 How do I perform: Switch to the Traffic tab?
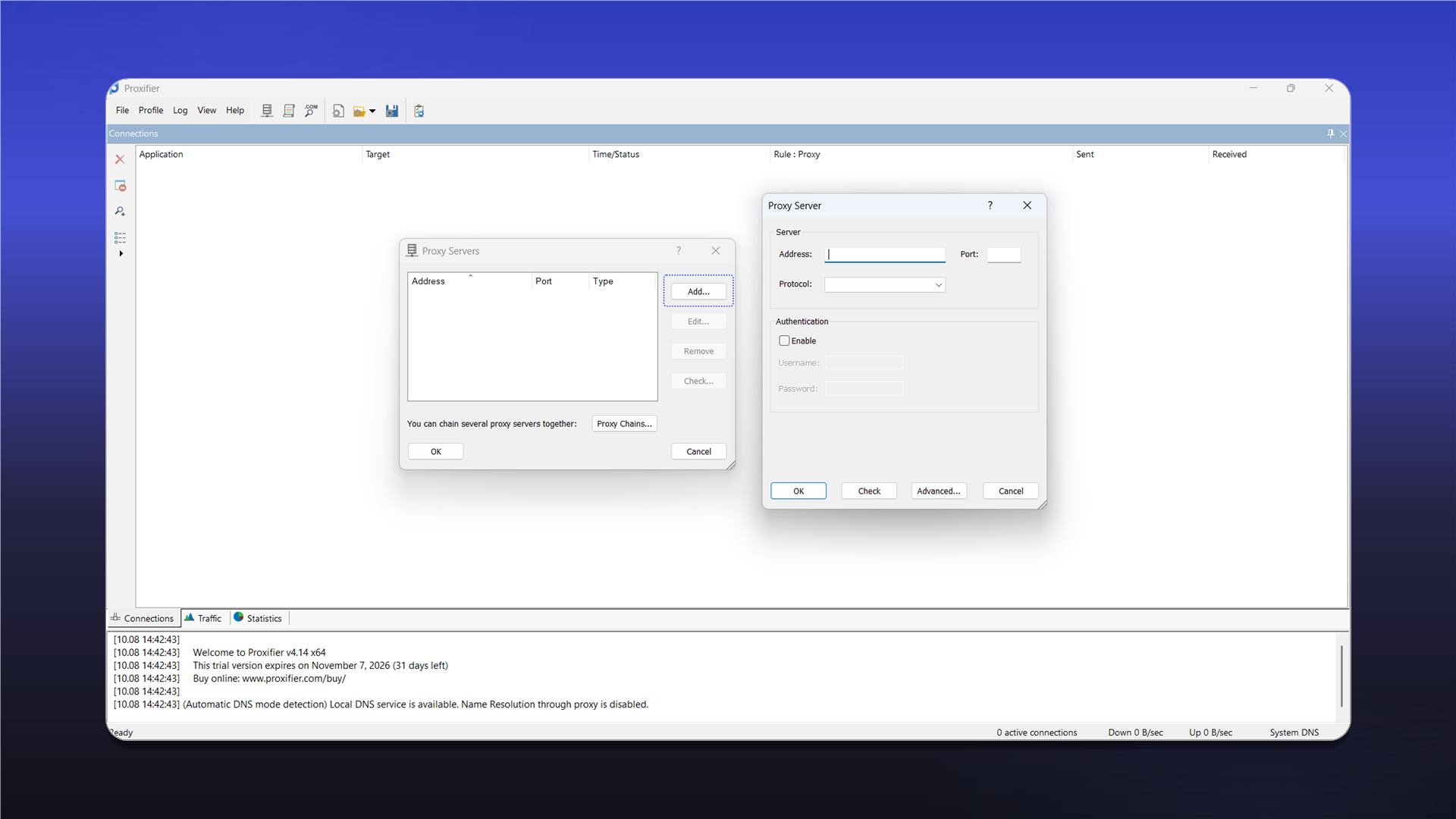coord(203,618)
